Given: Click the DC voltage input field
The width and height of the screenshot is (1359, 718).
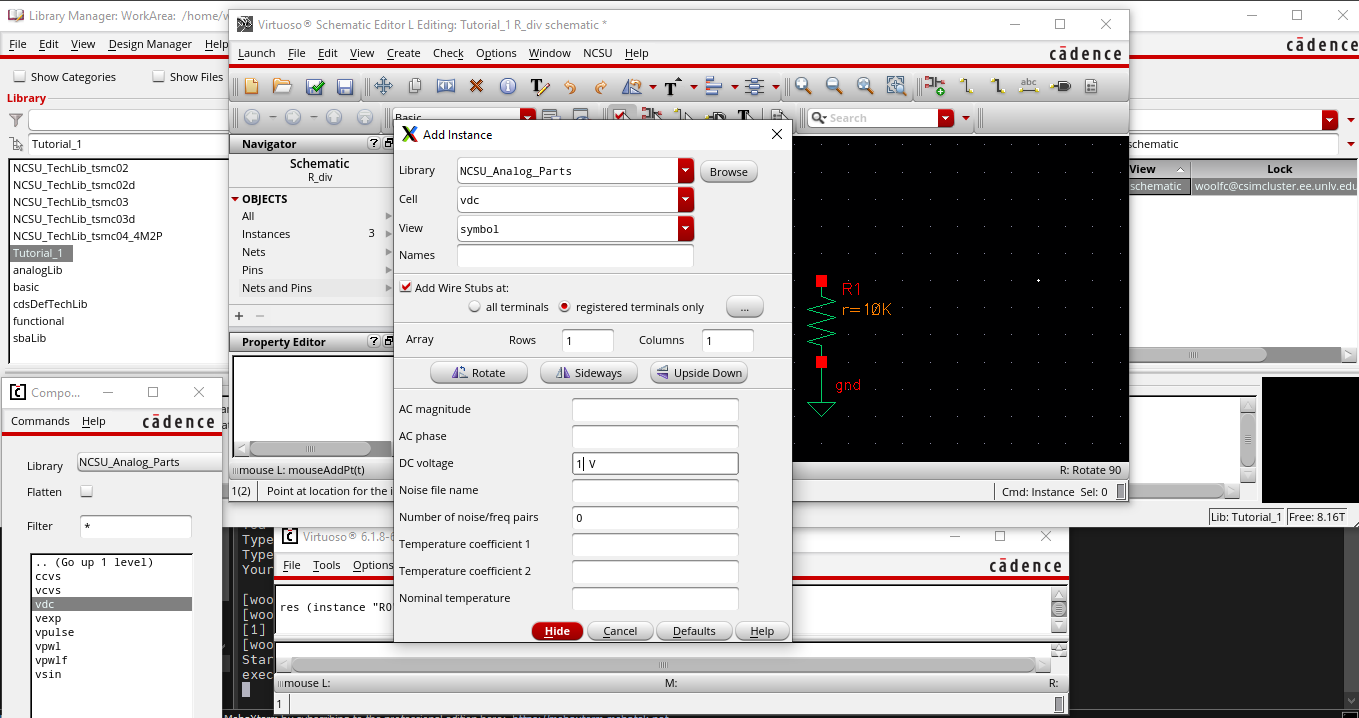Looking at the screenshot, I should (x=655, y=463).
